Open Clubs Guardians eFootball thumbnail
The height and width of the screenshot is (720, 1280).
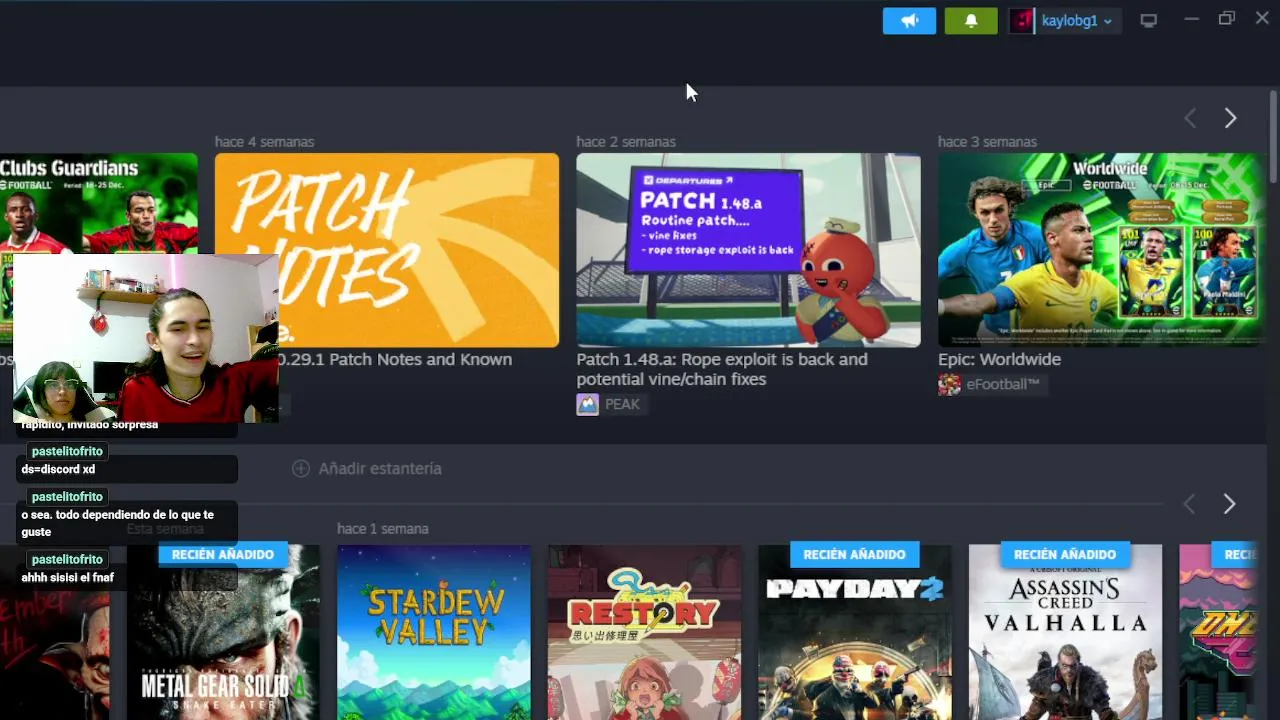[x=99, y=203]
